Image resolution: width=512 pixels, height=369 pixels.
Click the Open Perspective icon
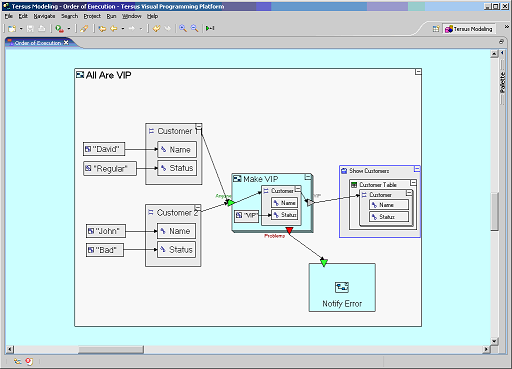436,29
